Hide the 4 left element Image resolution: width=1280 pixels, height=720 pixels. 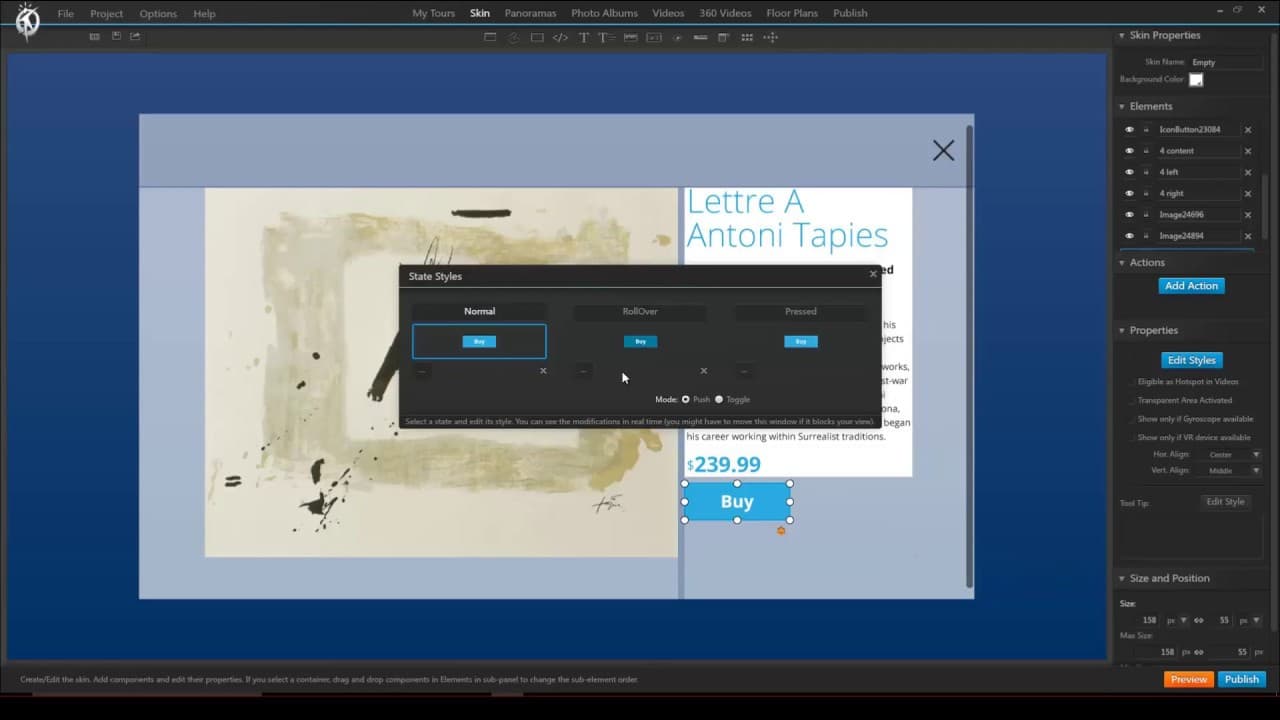pyautogui.click(x=1130, y=172)
